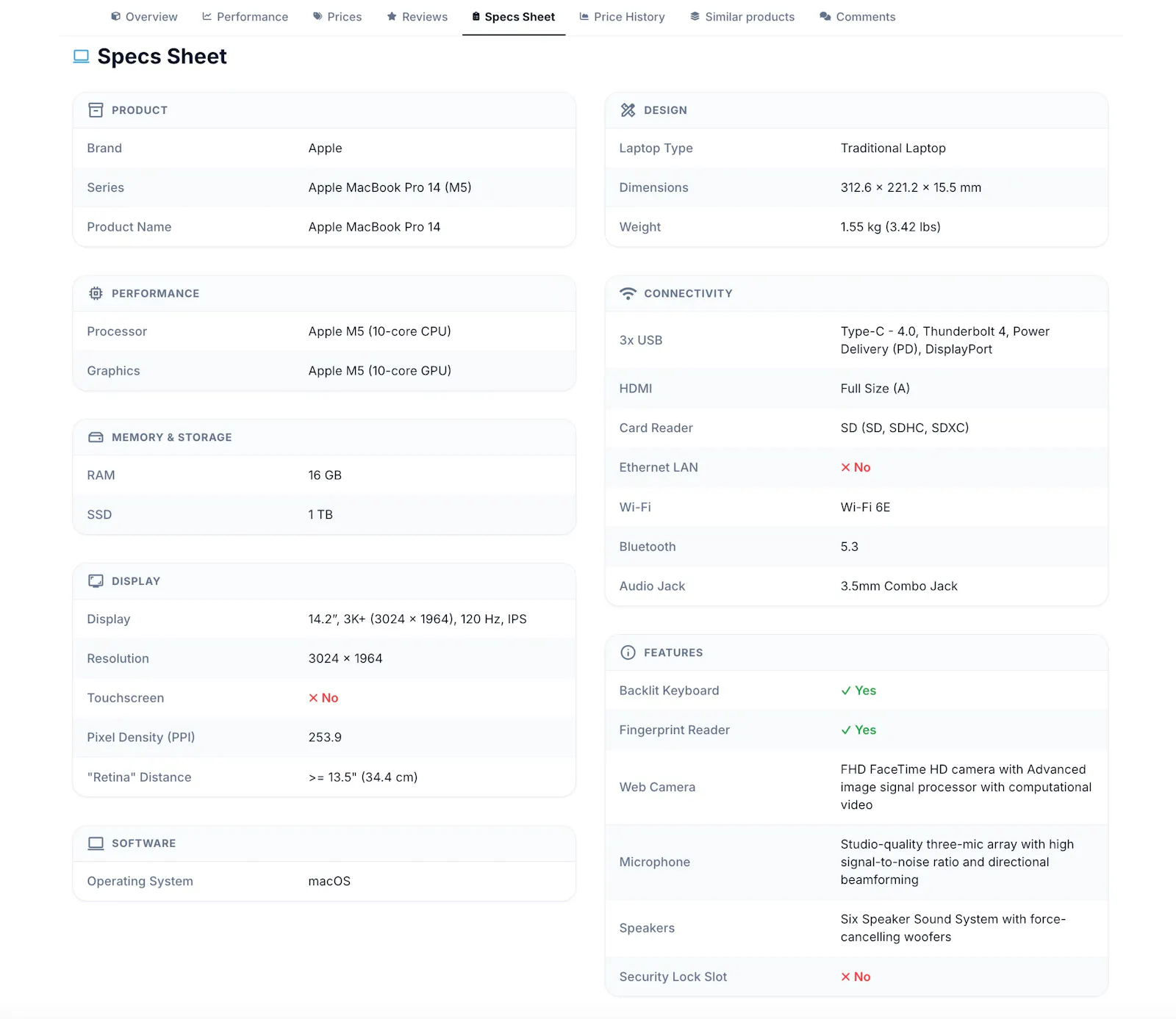This screenshot has width=1176, height=1019.
Task: Click the clipboard icon on Specs Sheet tab
Action: point(476,16)
